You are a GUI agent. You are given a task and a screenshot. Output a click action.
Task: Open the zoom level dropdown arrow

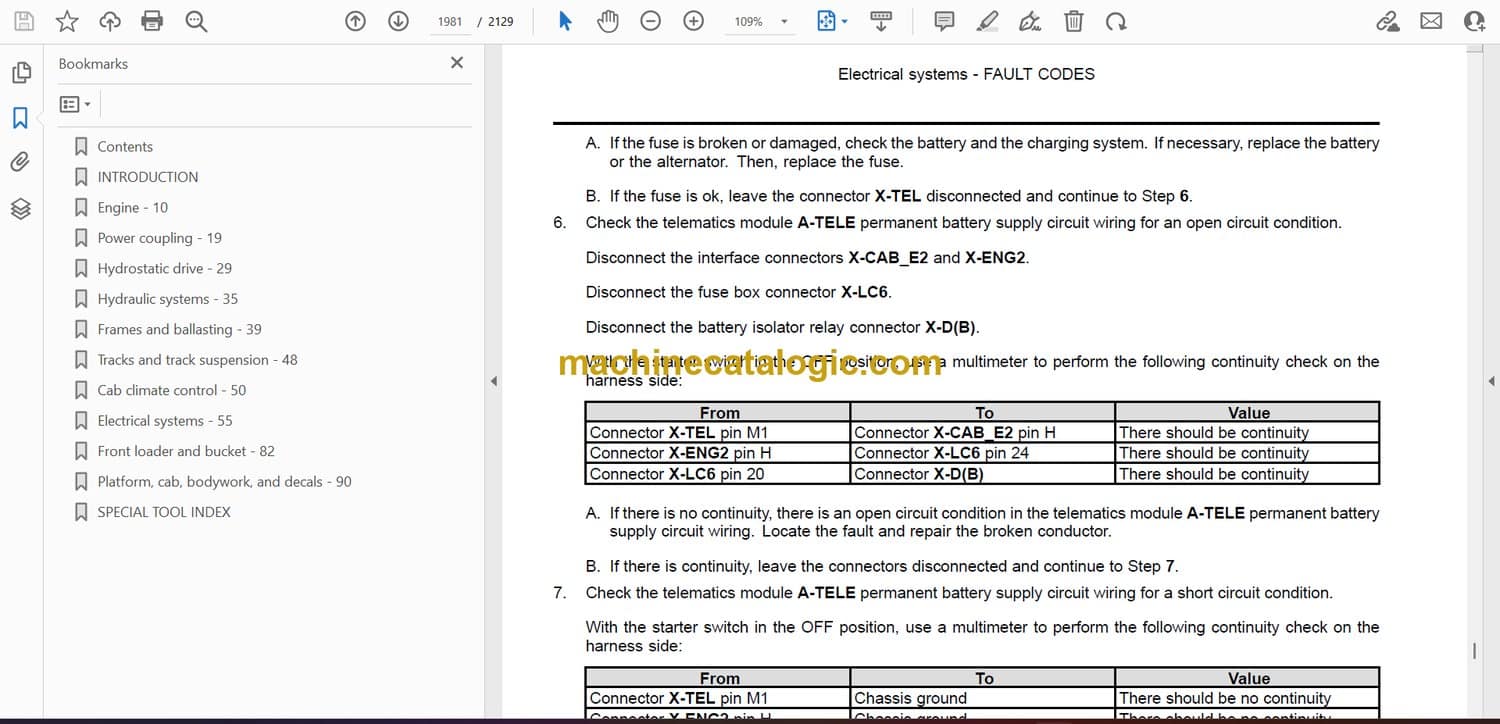pos(784,21)
